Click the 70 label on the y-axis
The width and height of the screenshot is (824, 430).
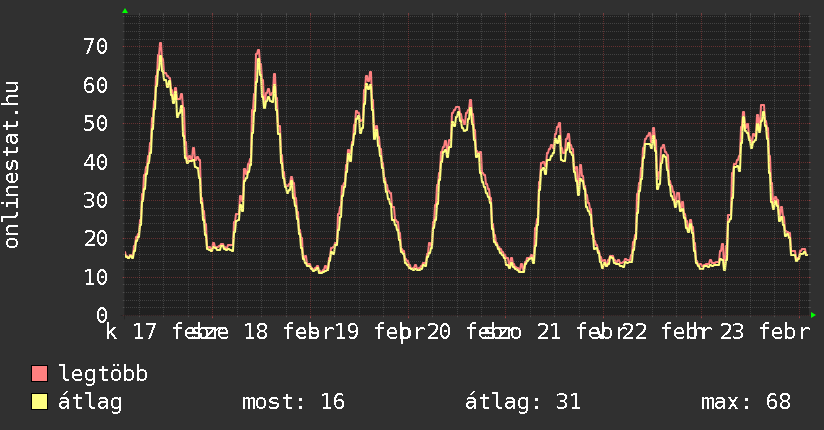coord(94,46)
